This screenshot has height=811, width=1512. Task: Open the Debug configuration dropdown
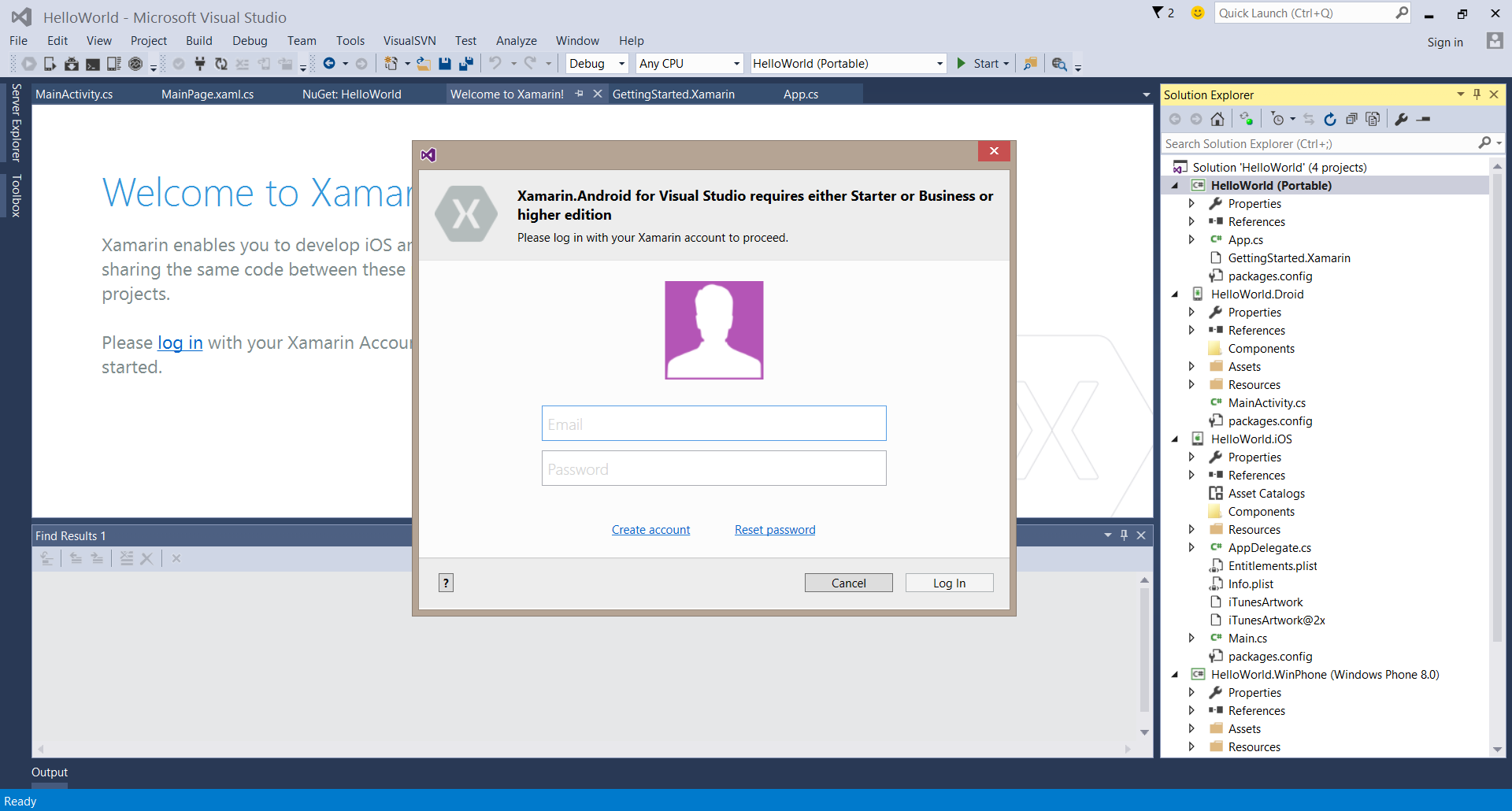(597, 64)
